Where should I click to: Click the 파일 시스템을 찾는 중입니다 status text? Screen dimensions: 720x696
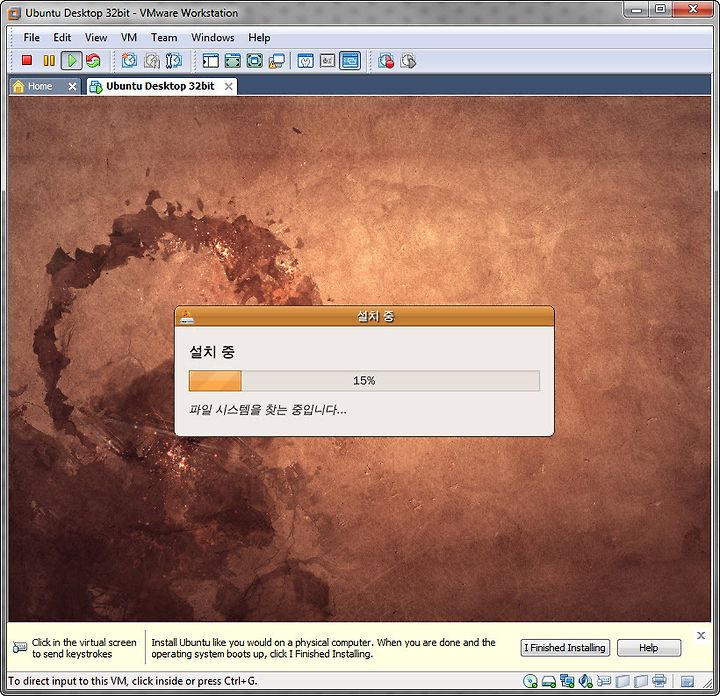coord(268,409)
